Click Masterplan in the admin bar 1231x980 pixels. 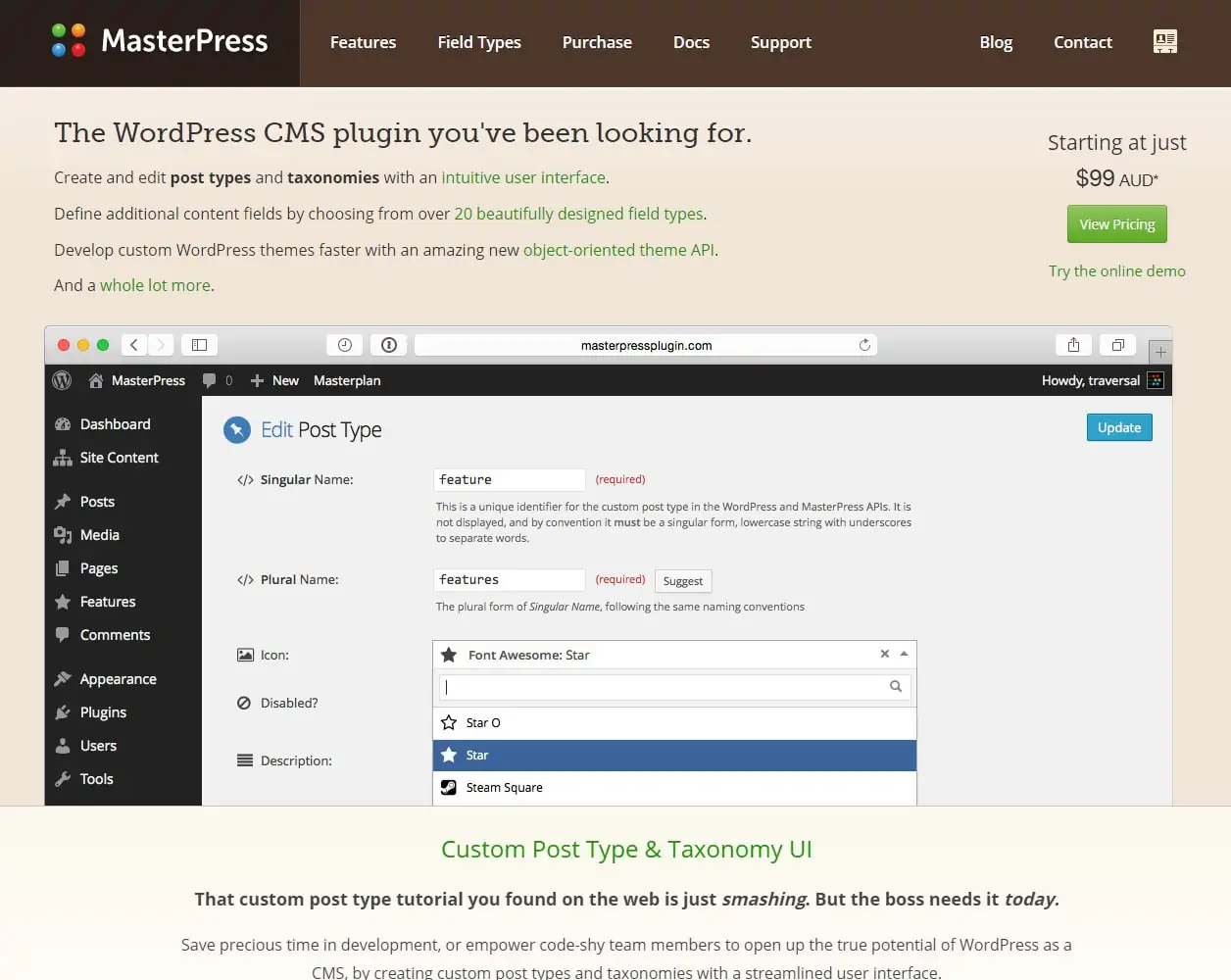pyautogui.click(x=347, y=380)
